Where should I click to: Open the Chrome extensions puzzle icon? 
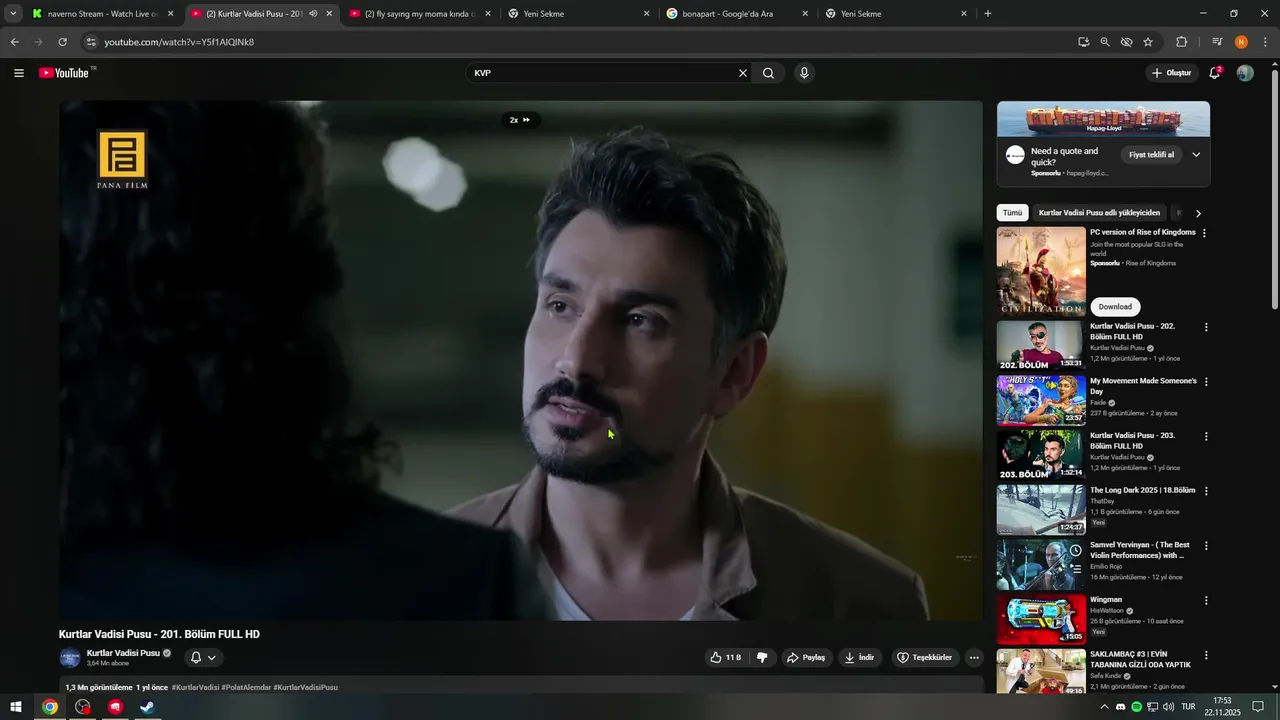click(x=1181, y=42)
